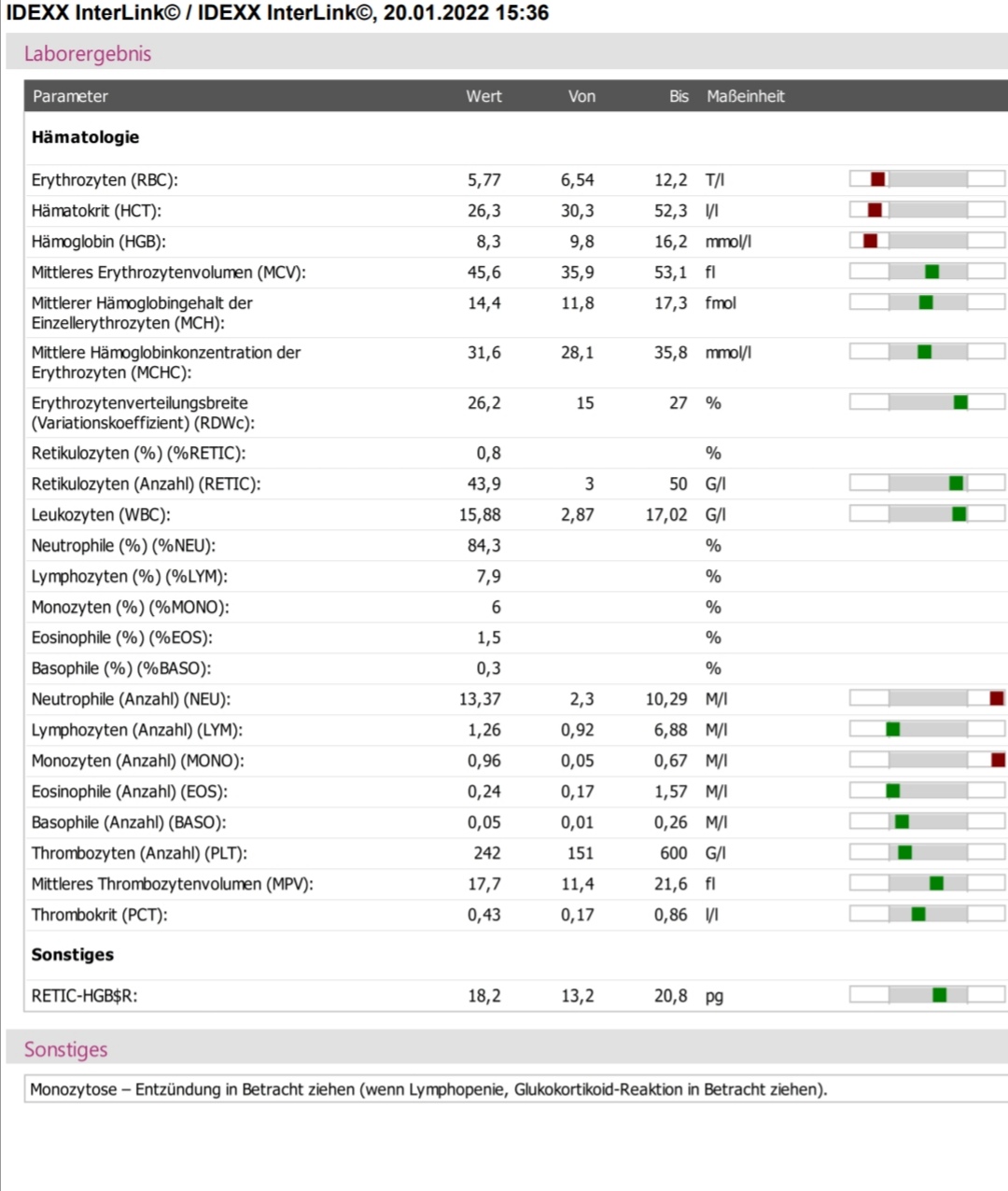Click the range bar for Hämatokrit
This screenshot has width=1008, height=1191.
point(927,210)
